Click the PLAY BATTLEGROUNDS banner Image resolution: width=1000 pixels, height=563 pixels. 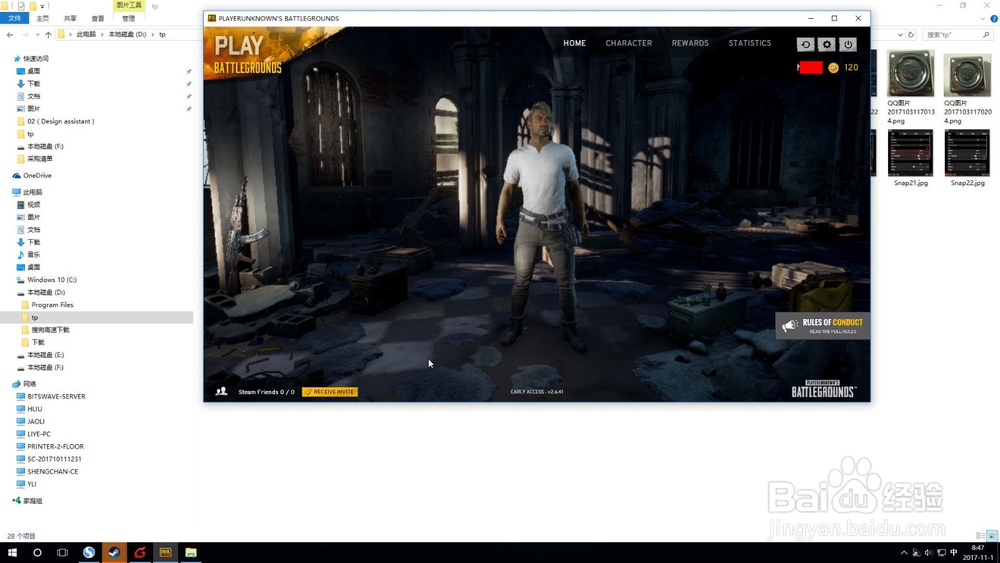[249, 54]
